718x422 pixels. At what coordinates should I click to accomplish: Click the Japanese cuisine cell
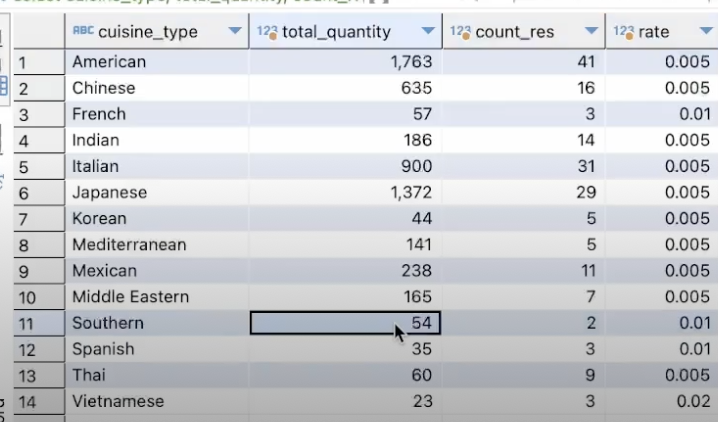pos(157,192)
